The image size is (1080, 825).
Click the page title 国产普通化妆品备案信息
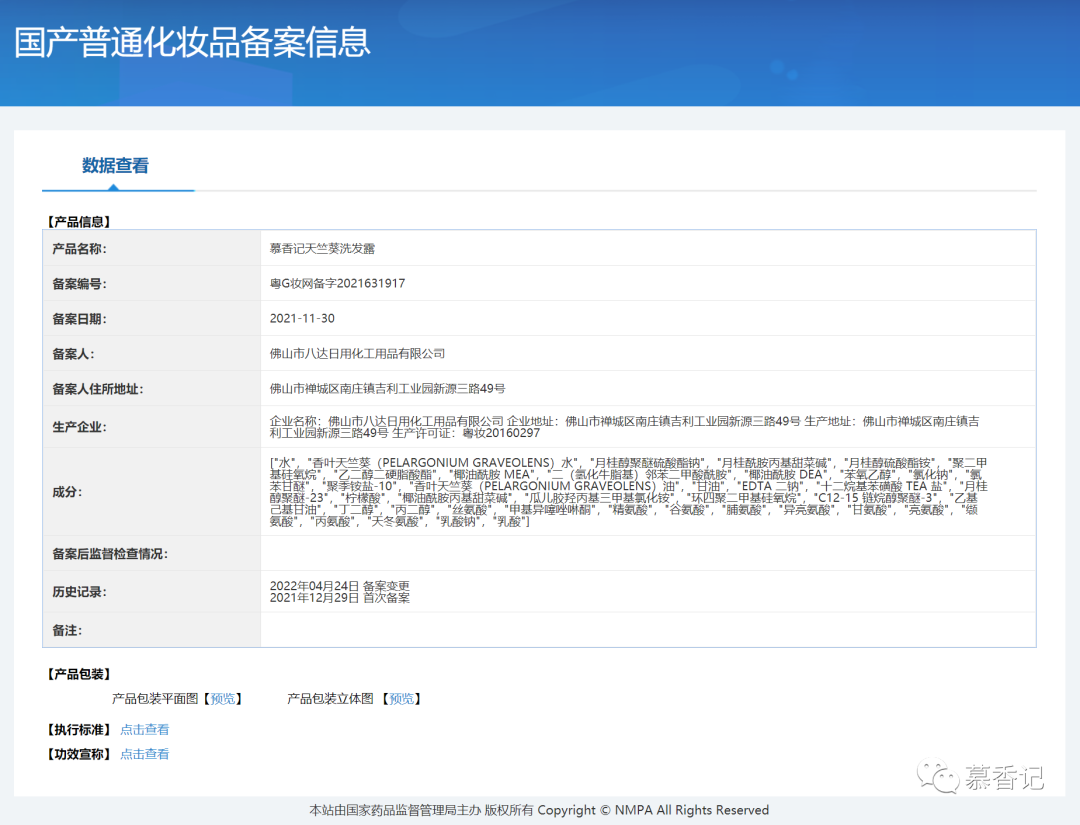pos(192,42)
